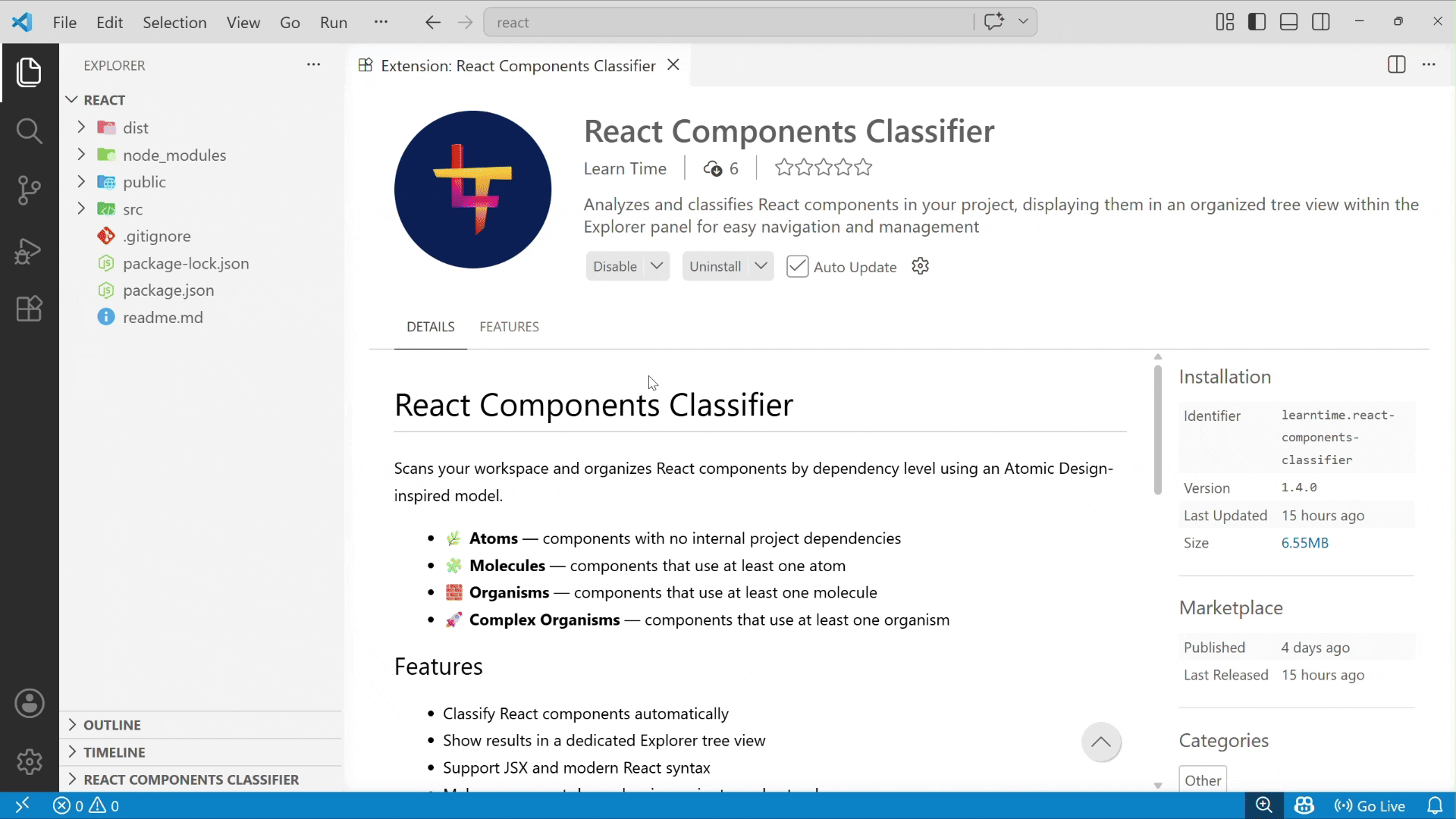Close the React Components Classifier extension tab
Image resolution: width=1456 pixels, height=819 pixels.
pyautogui.click(x=673, y=65)
